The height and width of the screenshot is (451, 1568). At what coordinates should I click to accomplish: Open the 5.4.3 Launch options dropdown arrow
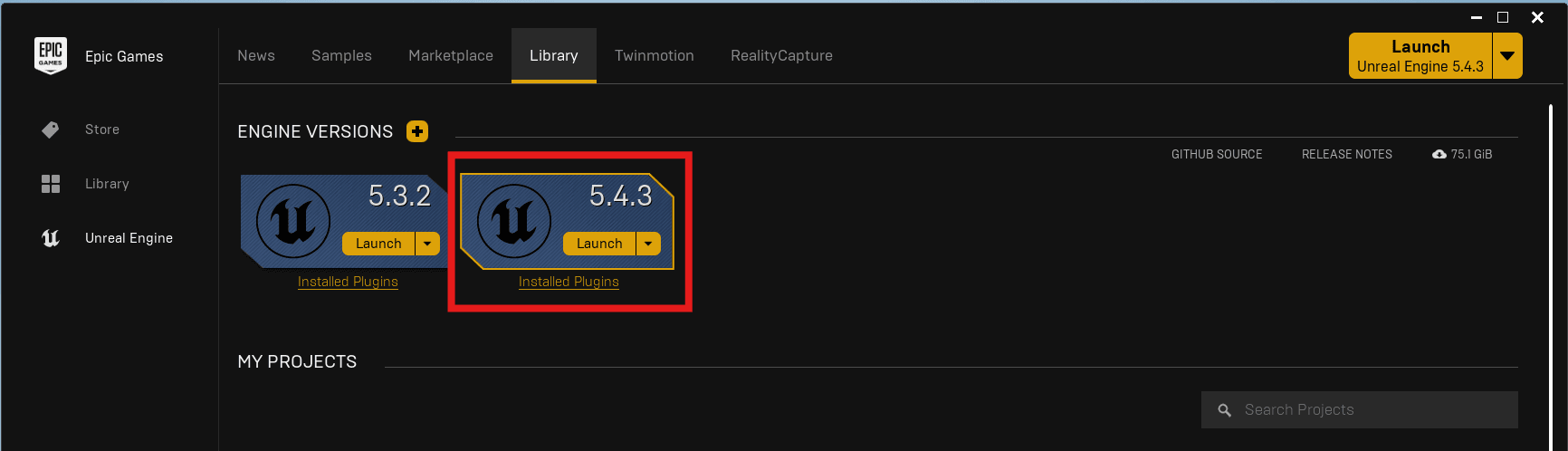[x=648, y=244]
